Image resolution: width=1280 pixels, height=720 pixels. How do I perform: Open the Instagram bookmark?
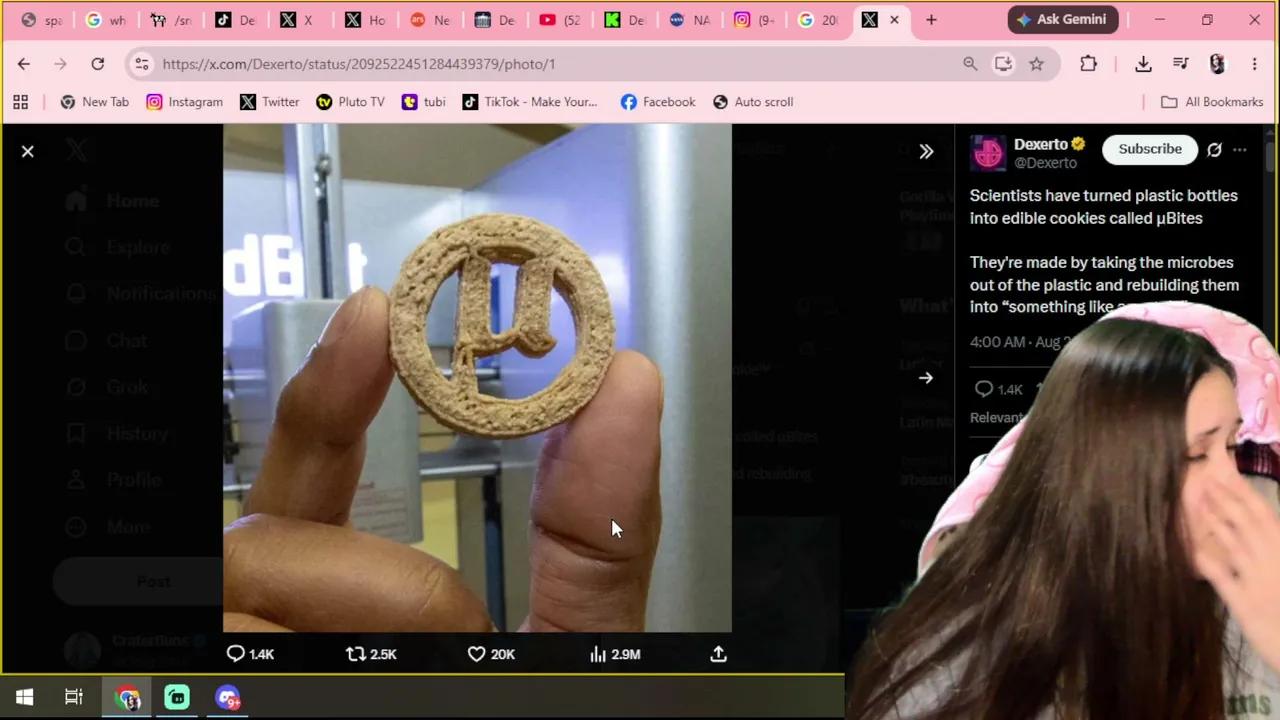pyautogui.click(x=185, y=102)
